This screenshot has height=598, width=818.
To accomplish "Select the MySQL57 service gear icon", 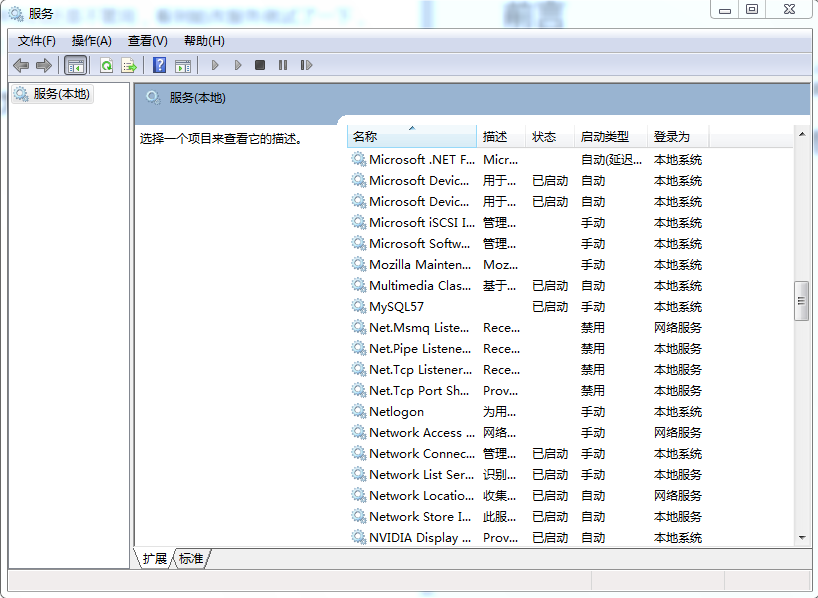I will [x=358, y=306].
